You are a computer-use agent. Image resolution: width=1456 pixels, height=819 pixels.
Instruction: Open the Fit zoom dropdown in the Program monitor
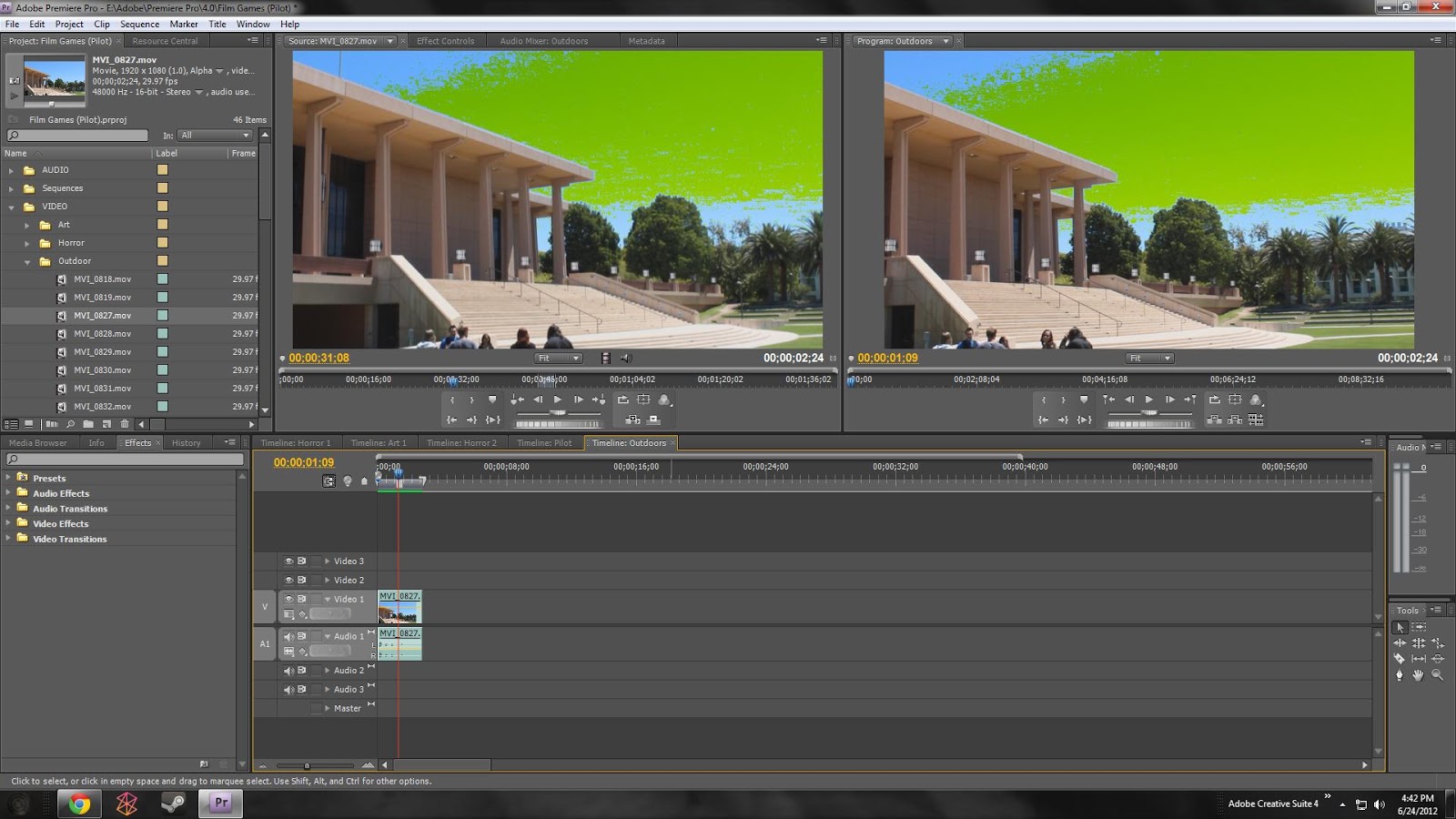1149,358
